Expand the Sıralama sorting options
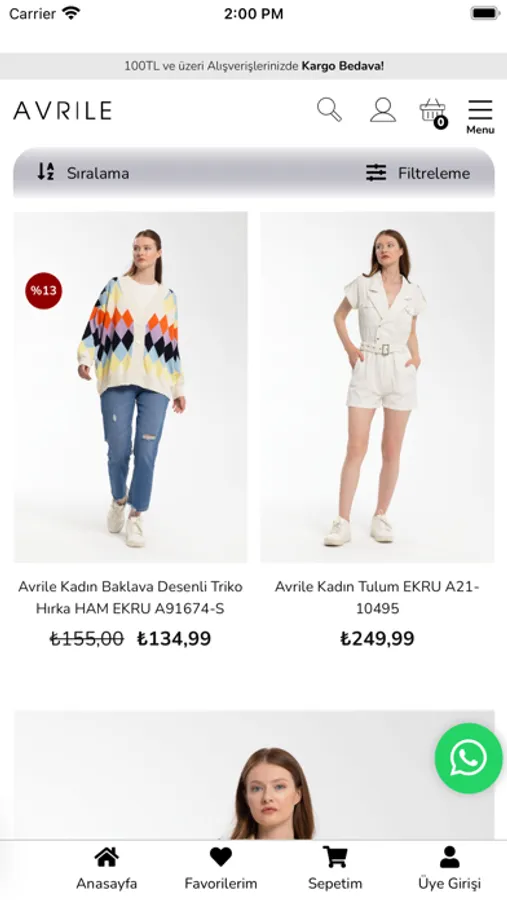 coord(83,173)
